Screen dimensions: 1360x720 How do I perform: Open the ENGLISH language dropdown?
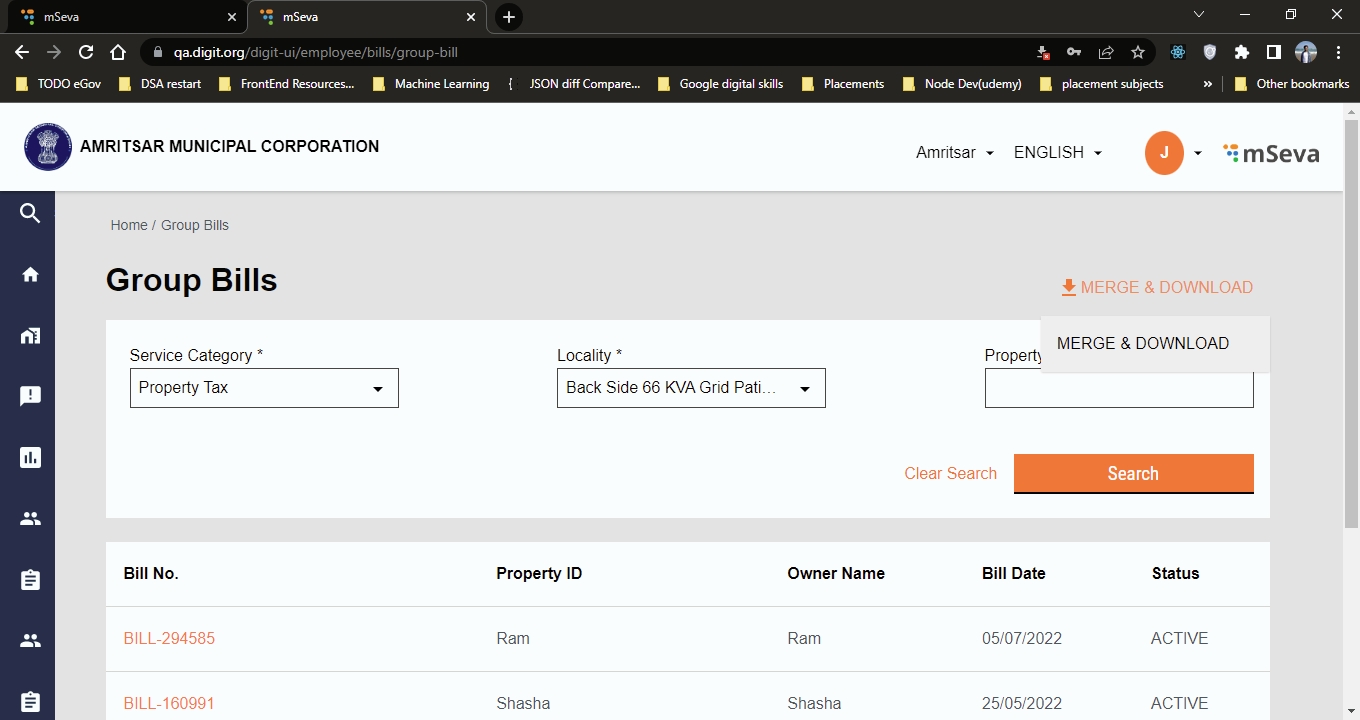click(x=1057, y=153)
